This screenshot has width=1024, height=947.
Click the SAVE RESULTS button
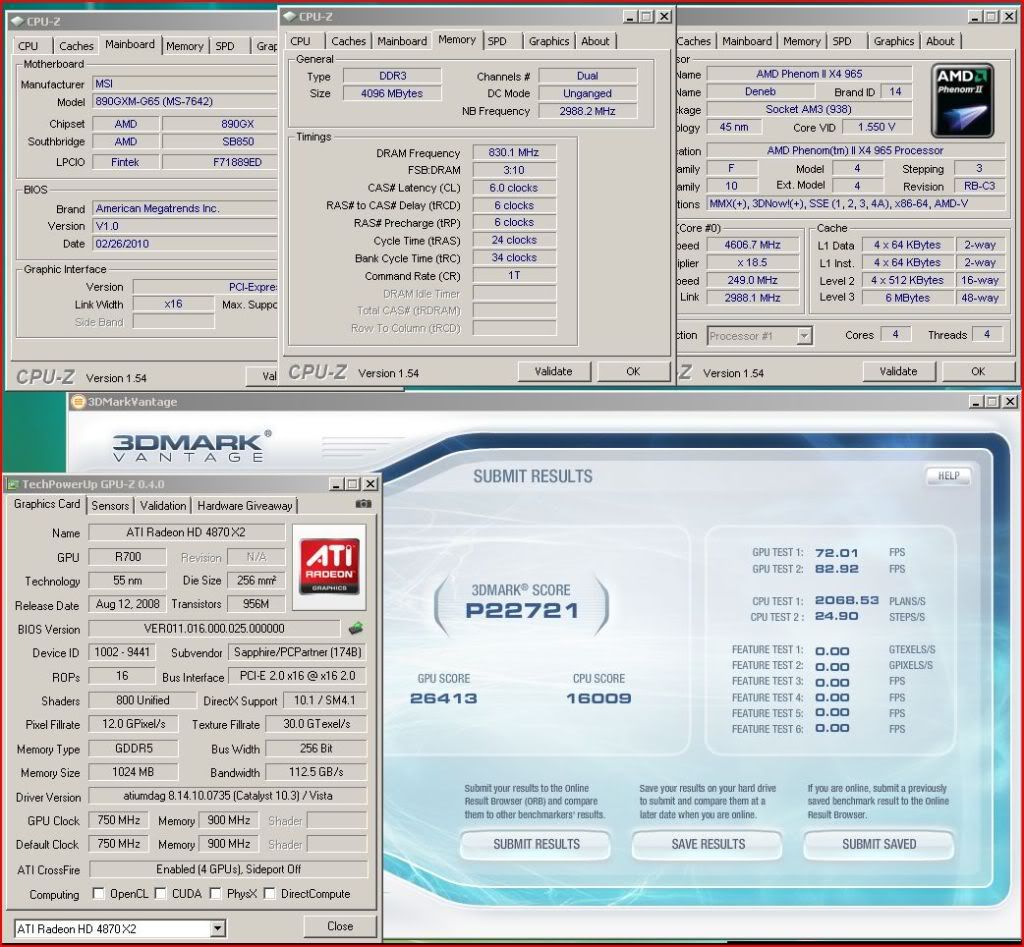(x=709, y=844)
